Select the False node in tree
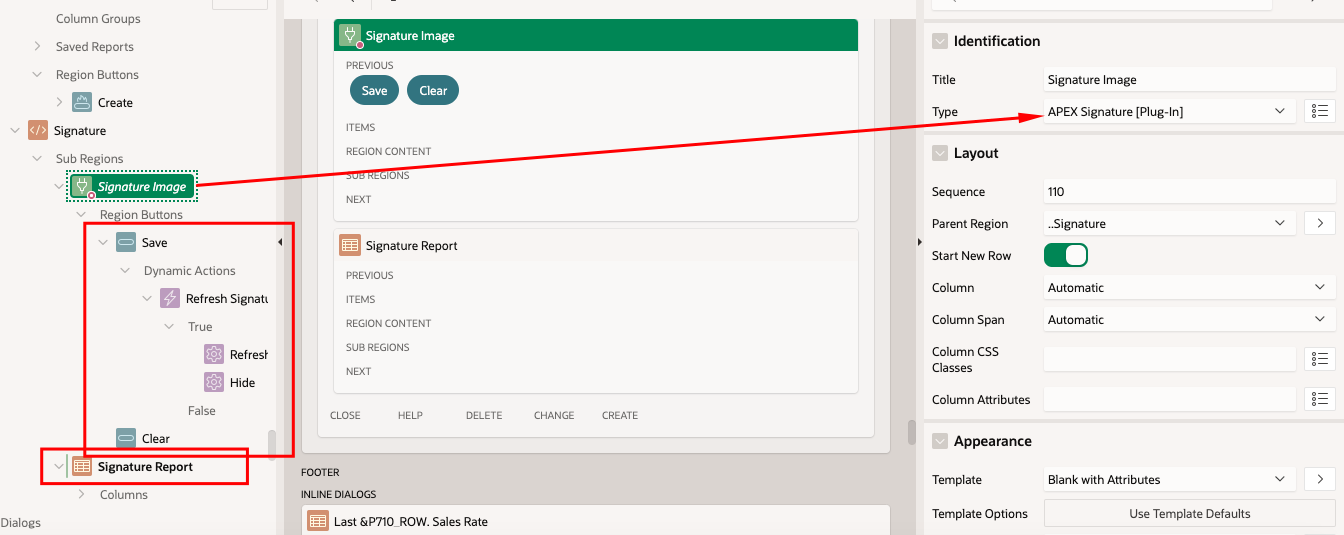Viewport: 1344px width, 535px height. point(201,410)
